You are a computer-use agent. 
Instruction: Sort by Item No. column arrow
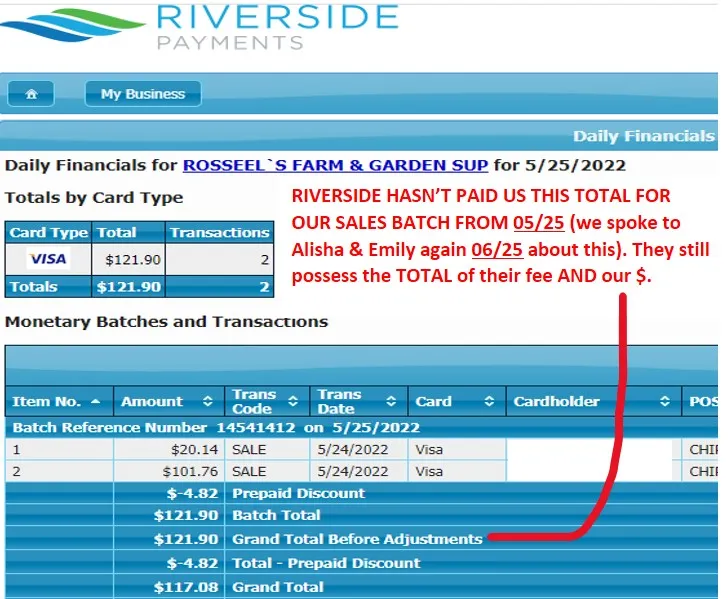96,401
